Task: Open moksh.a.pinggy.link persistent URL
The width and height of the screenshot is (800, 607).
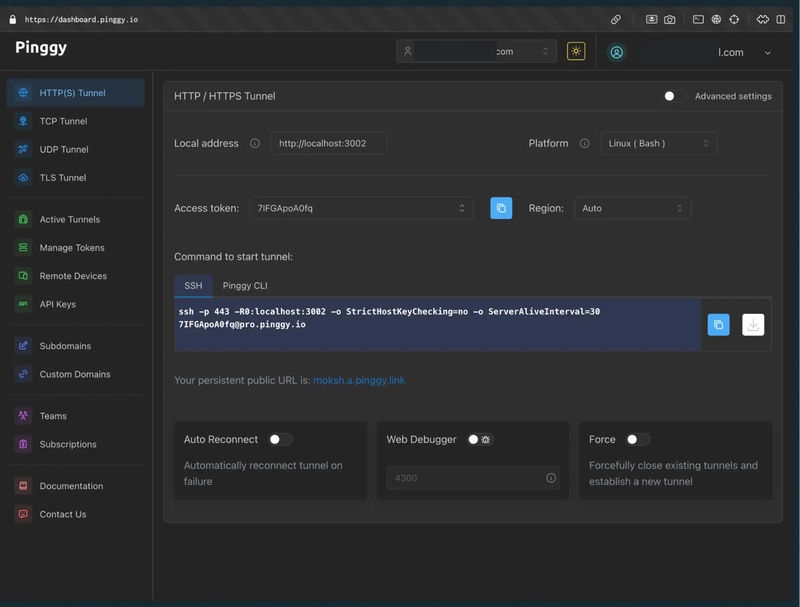Action: coord(359,381)
